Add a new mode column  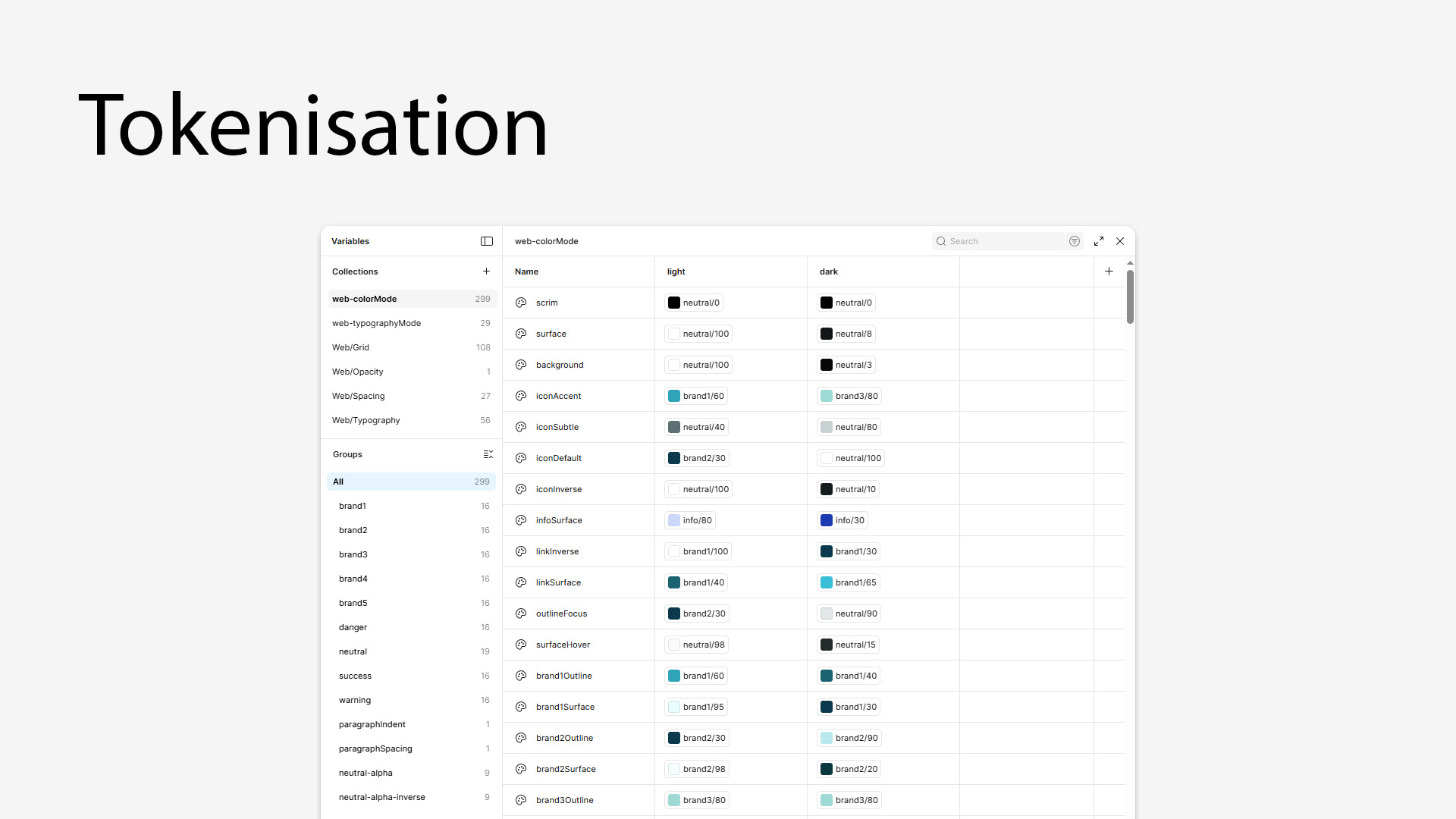point(1109,271)
